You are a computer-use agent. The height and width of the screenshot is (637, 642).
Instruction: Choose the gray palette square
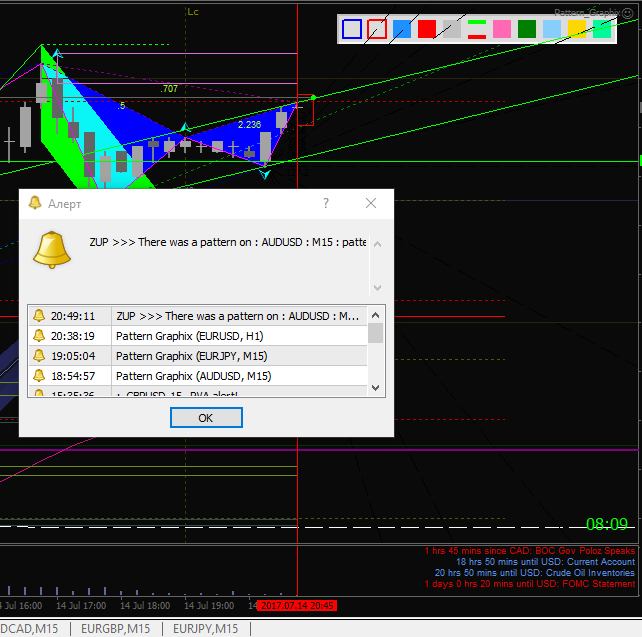452,29
